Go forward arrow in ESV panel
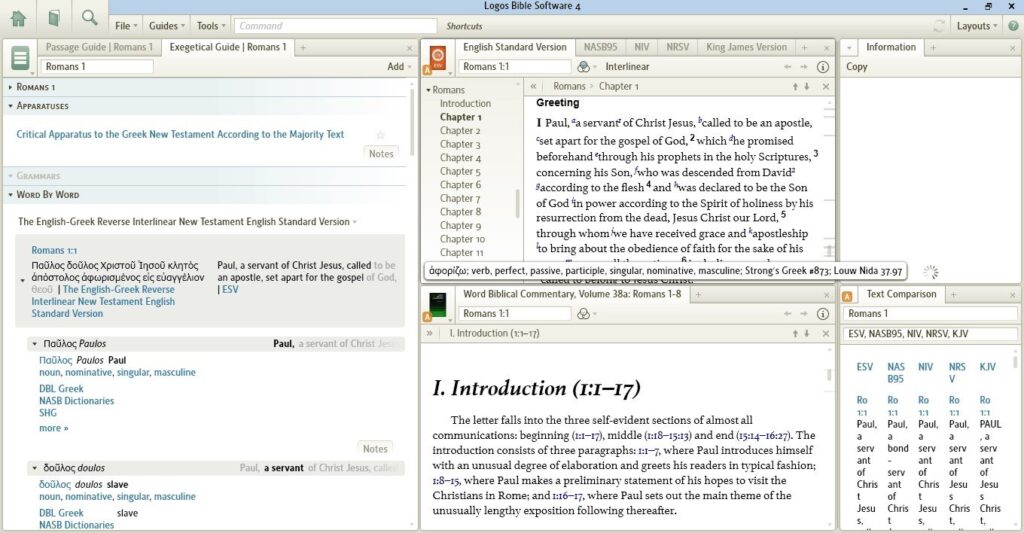 click(x=804, y=67)
